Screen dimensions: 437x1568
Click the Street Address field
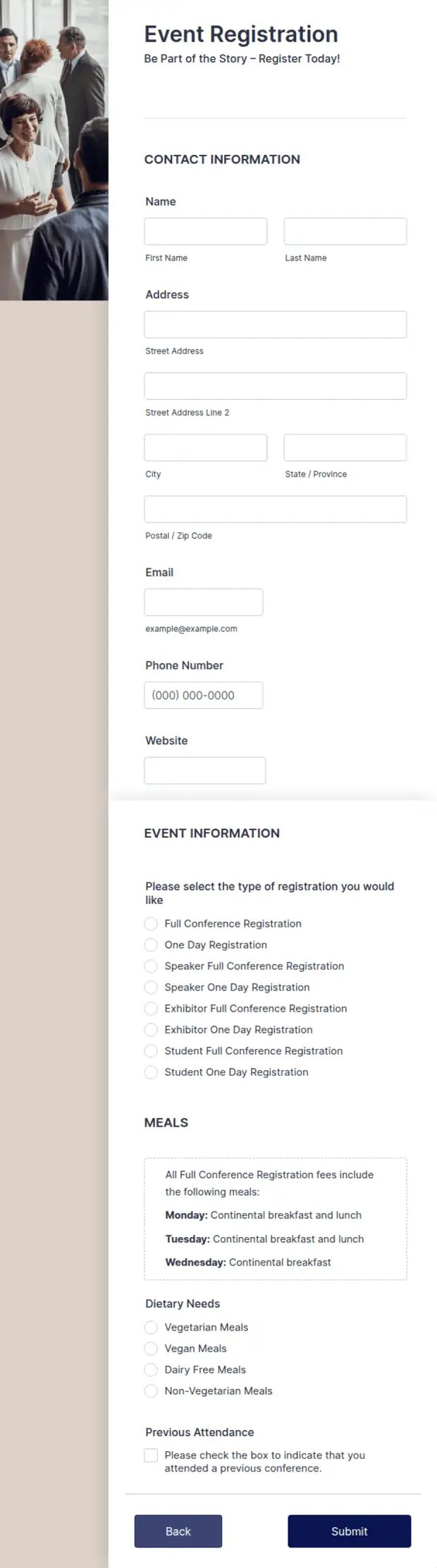[276, 324]
